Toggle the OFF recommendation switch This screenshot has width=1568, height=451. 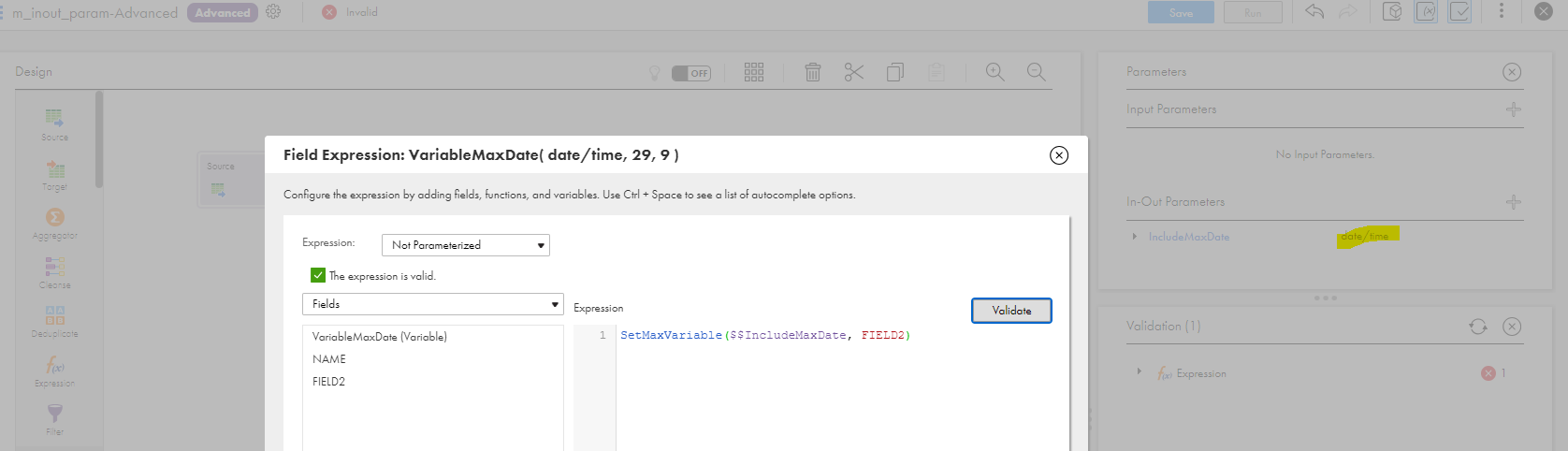691,73
